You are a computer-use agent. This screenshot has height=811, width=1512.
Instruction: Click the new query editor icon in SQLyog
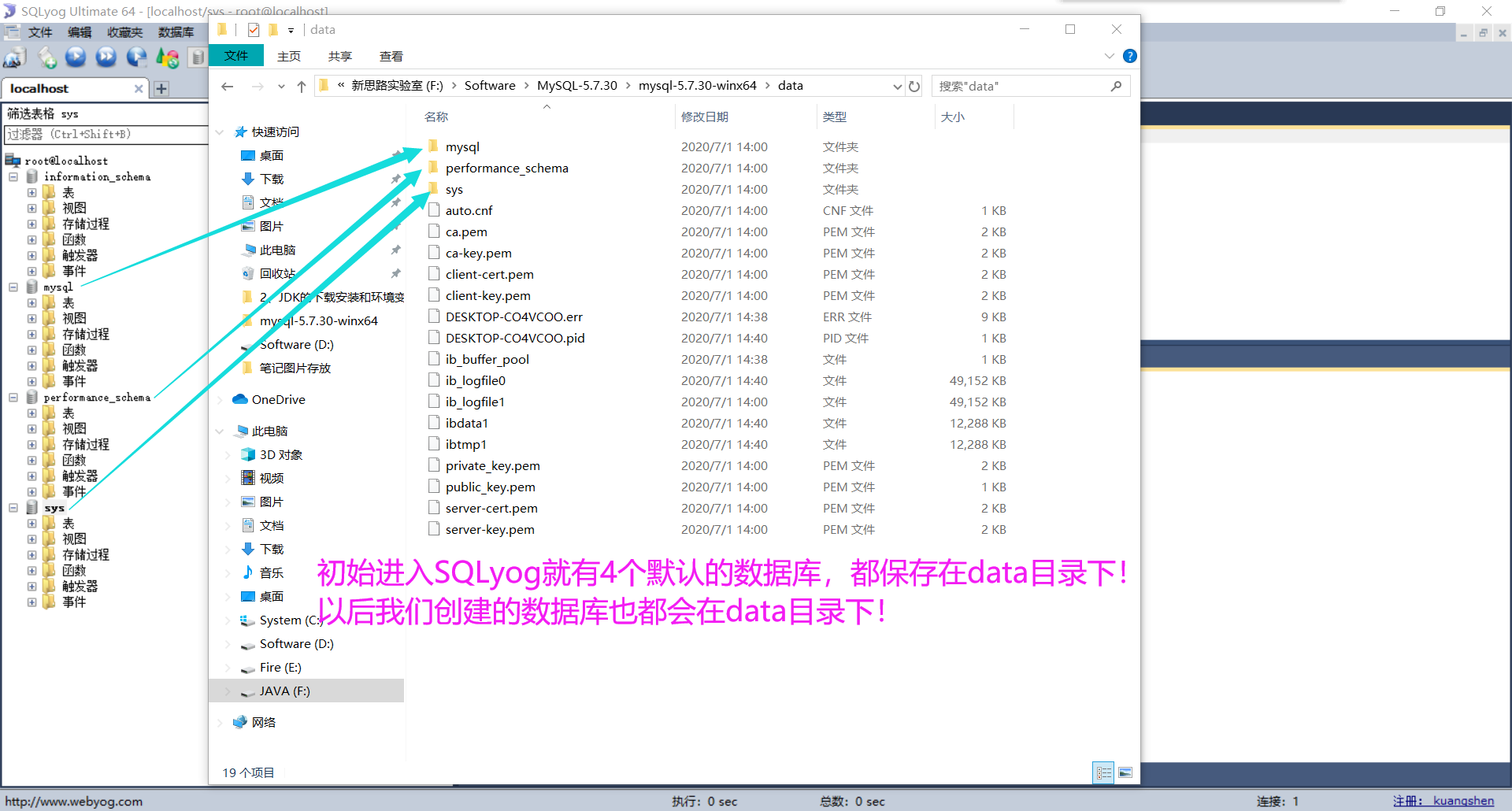click(47, 57)
